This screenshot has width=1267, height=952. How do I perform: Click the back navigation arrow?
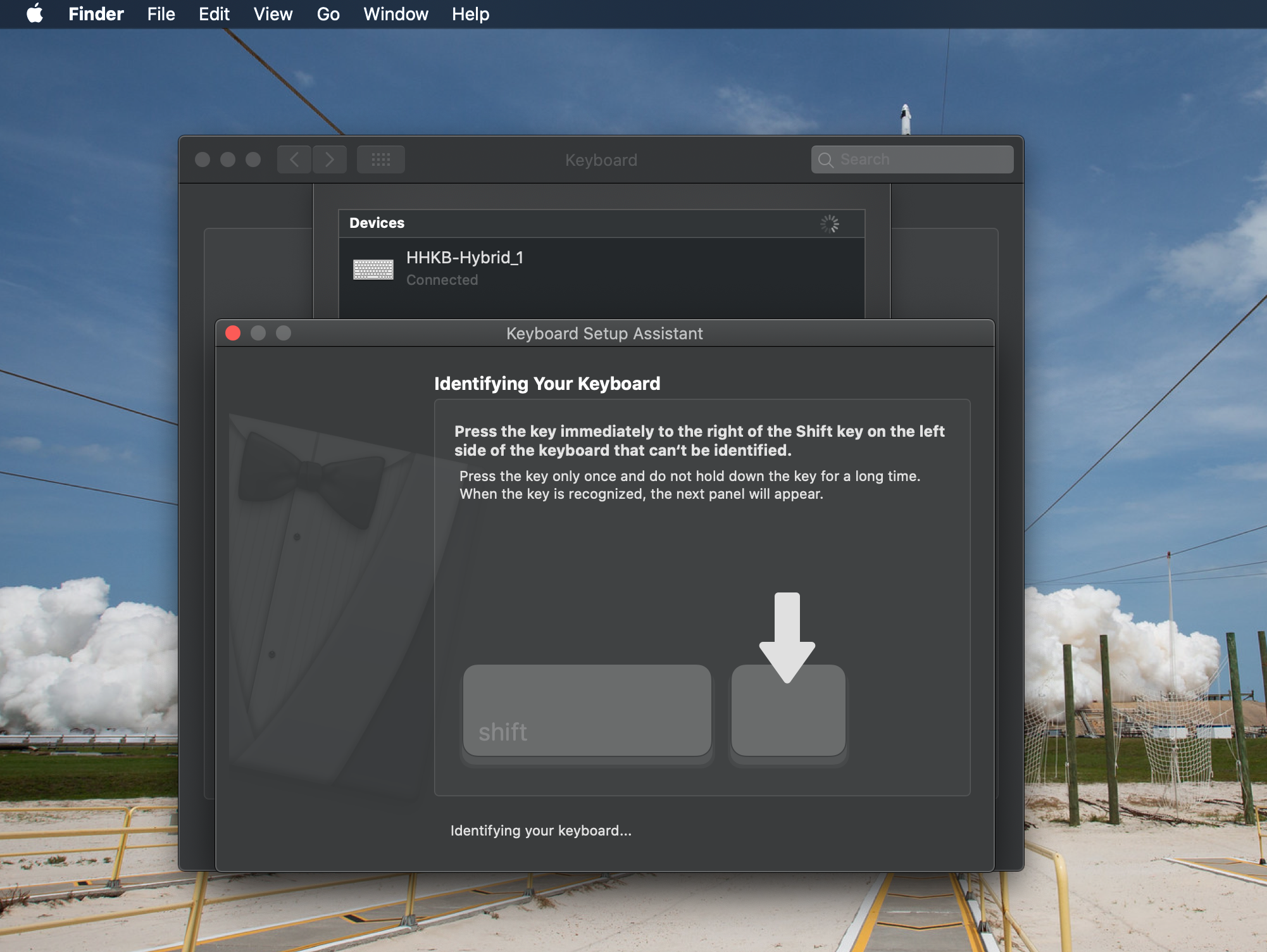(294, 160)
